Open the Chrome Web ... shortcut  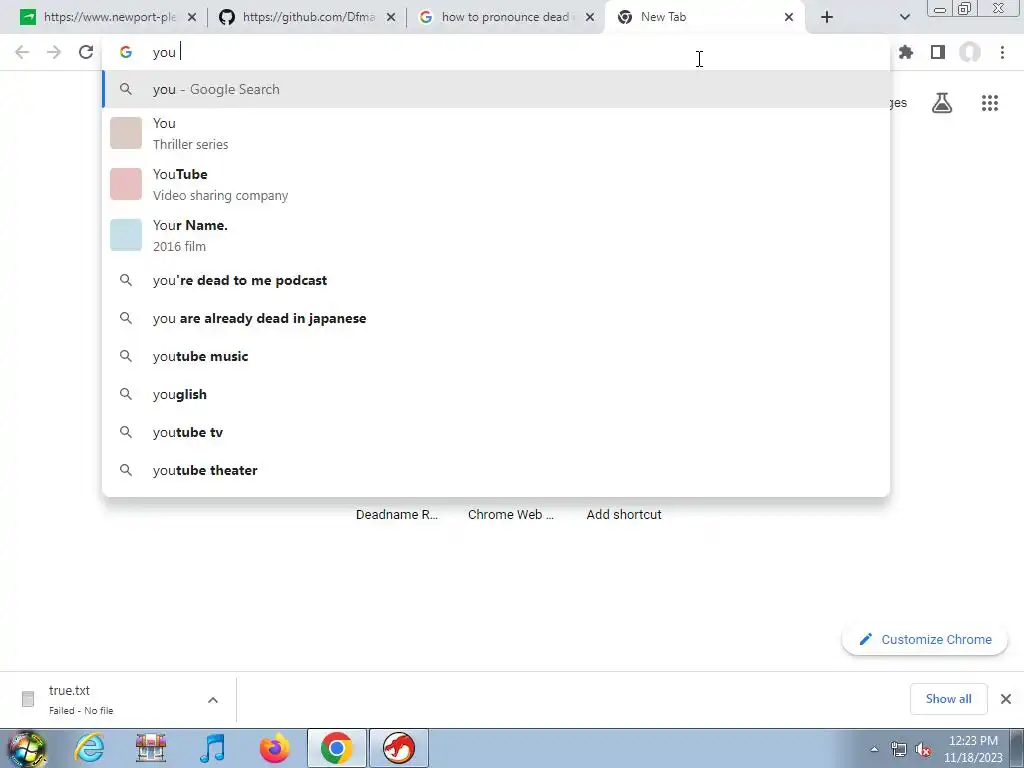511,515
